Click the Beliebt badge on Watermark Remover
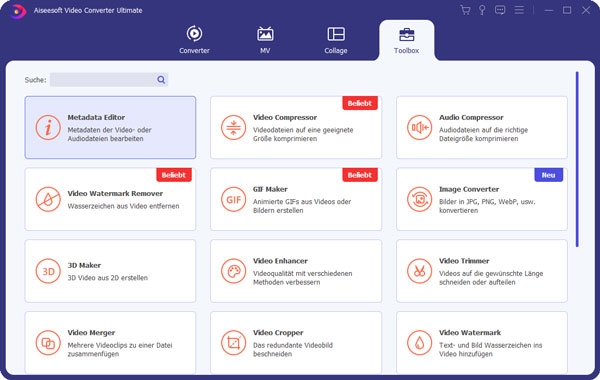The height and width of the screenshot is (380, 600). [174, 175]
